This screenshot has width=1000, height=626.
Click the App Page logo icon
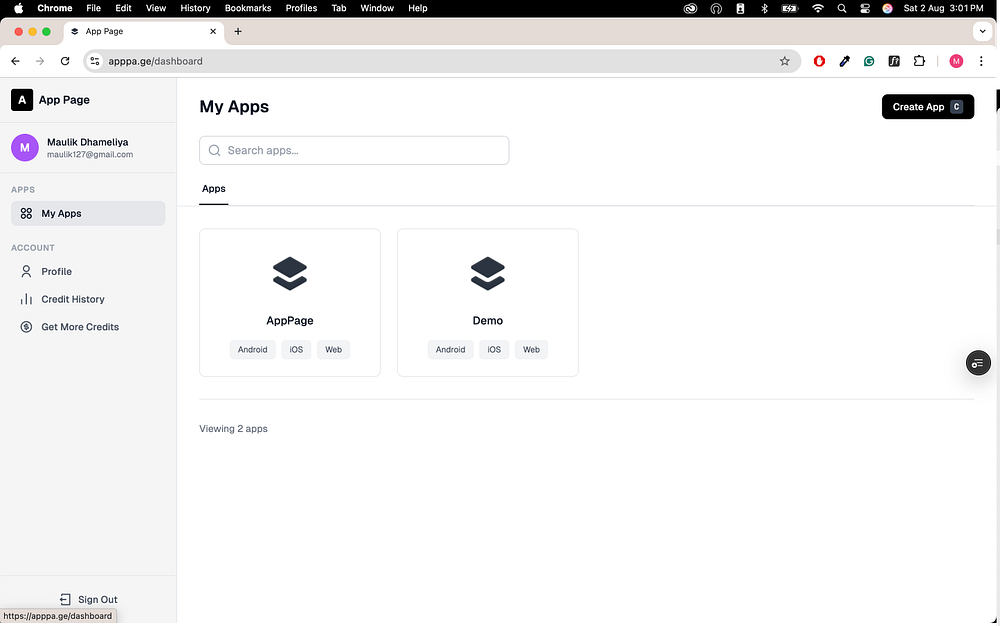(x=22, y=99)
